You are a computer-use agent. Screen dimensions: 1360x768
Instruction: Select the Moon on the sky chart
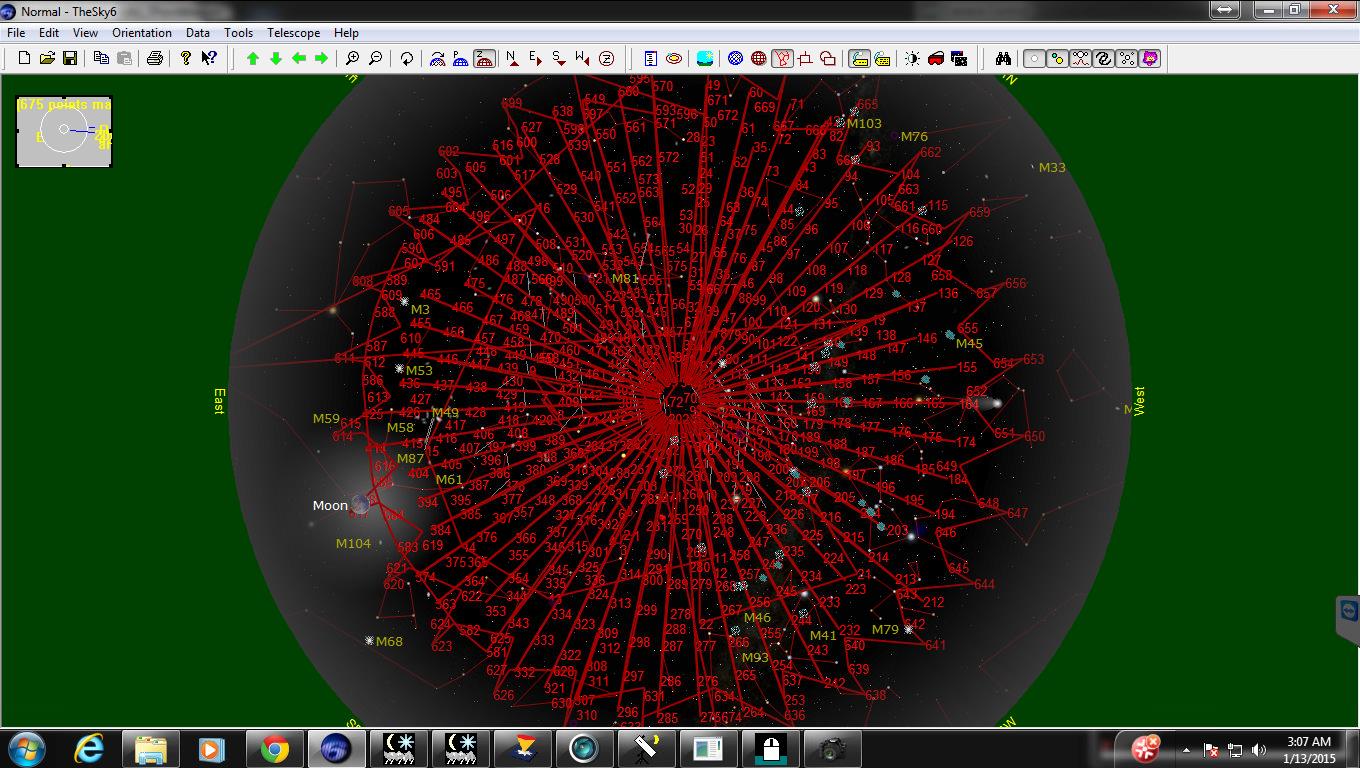(x=360, y=506)
